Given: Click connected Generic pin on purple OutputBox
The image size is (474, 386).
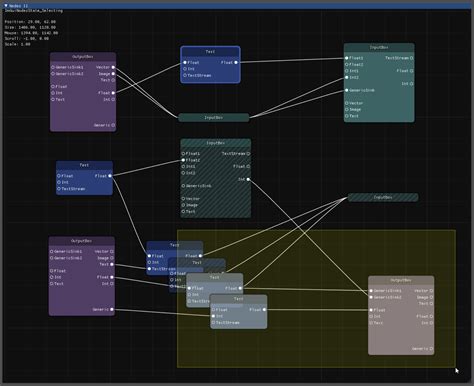Looking at the screenshot, I should point(112,309).
